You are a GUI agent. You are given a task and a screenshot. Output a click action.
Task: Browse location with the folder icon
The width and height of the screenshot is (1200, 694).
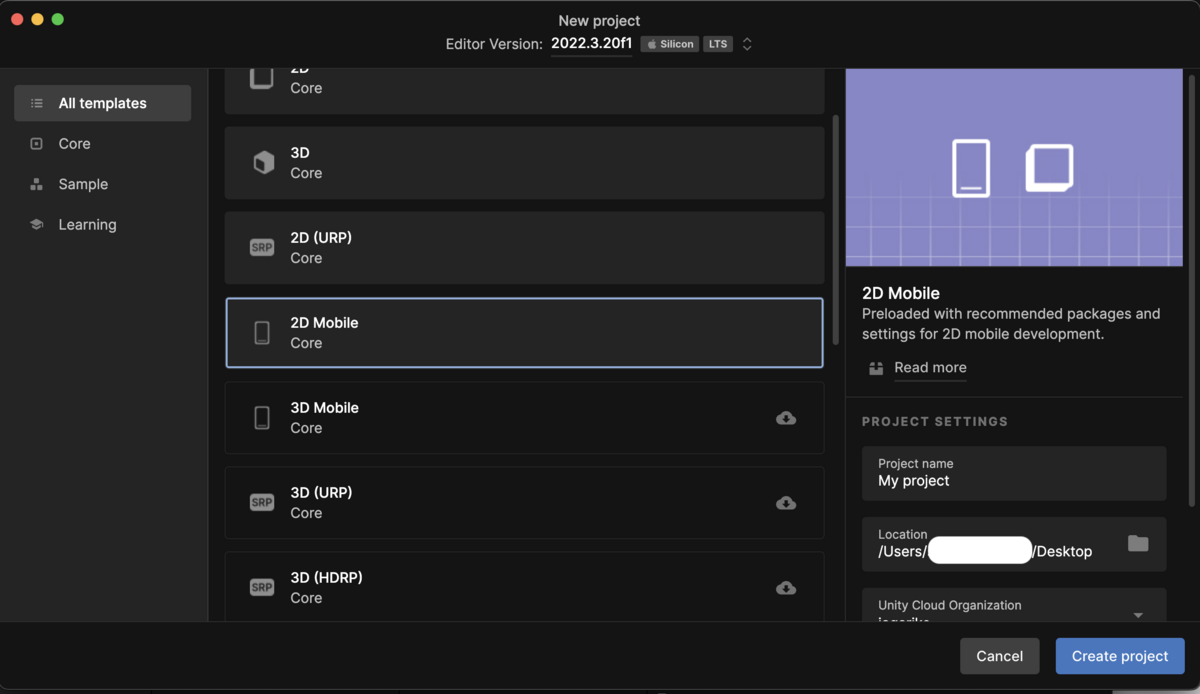tap(1138, 544)
